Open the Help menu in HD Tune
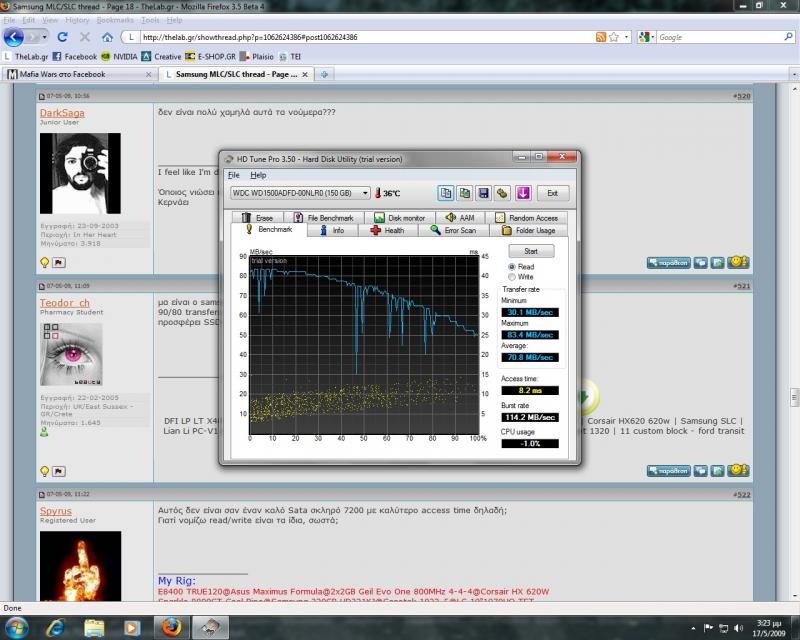 pos(258,175)
